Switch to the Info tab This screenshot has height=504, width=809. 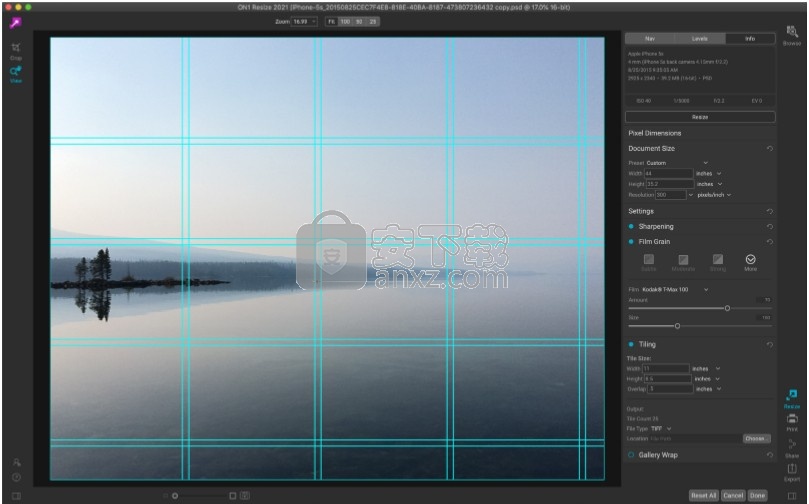[750, 39]
